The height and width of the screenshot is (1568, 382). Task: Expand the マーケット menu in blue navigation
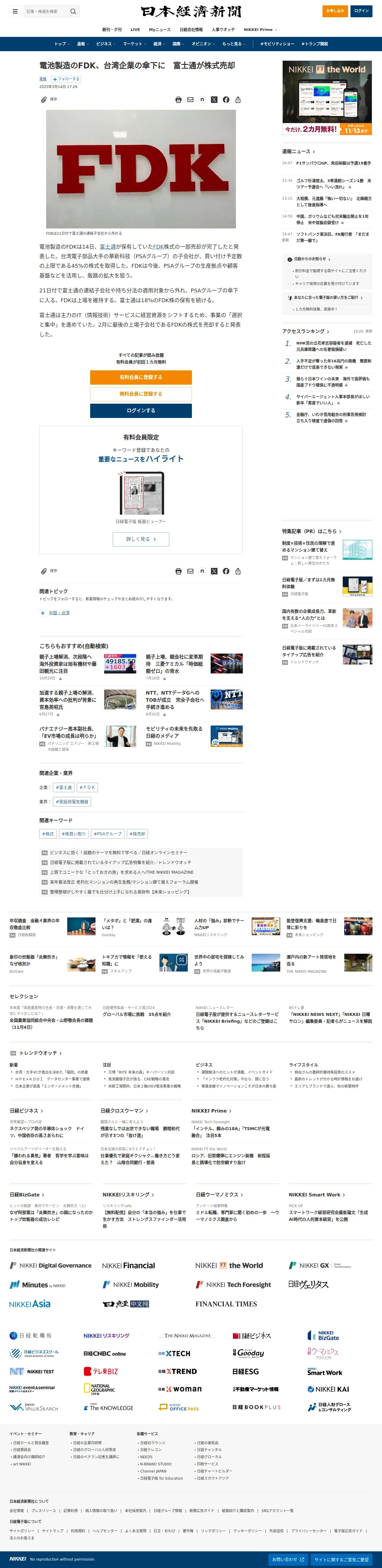[134, 44]
